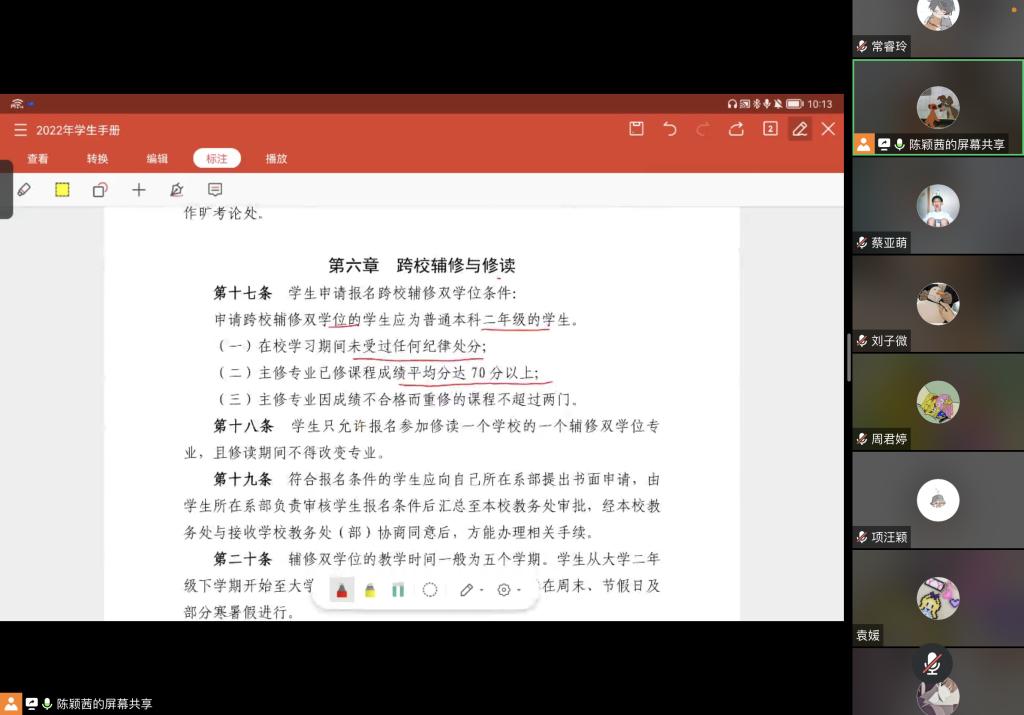Image resolution: width=1024 pixels, height=715 pixels.
Task: Click the plus add icon in toolbar
Action: point(138,189)
